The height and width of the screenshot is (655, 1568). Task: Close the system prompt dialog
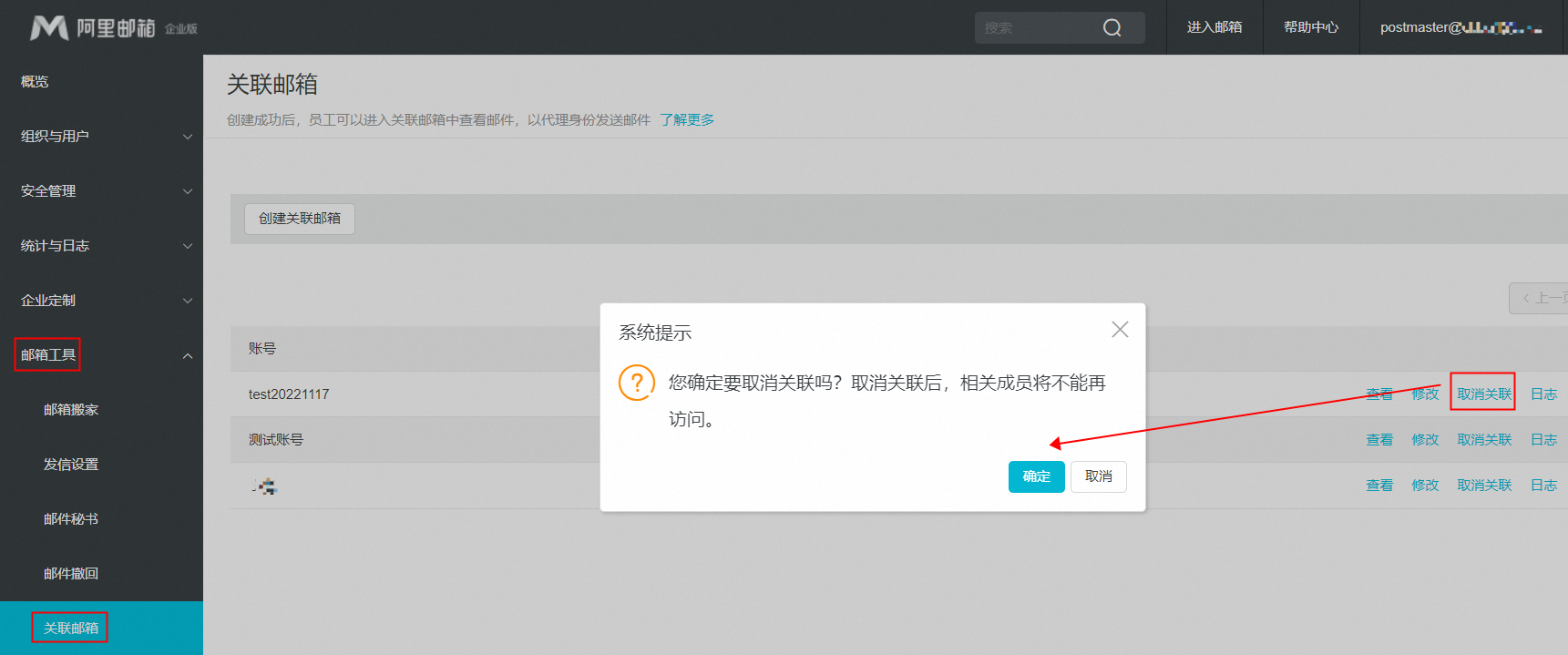pyautogui.click(x=1120, y=330)
